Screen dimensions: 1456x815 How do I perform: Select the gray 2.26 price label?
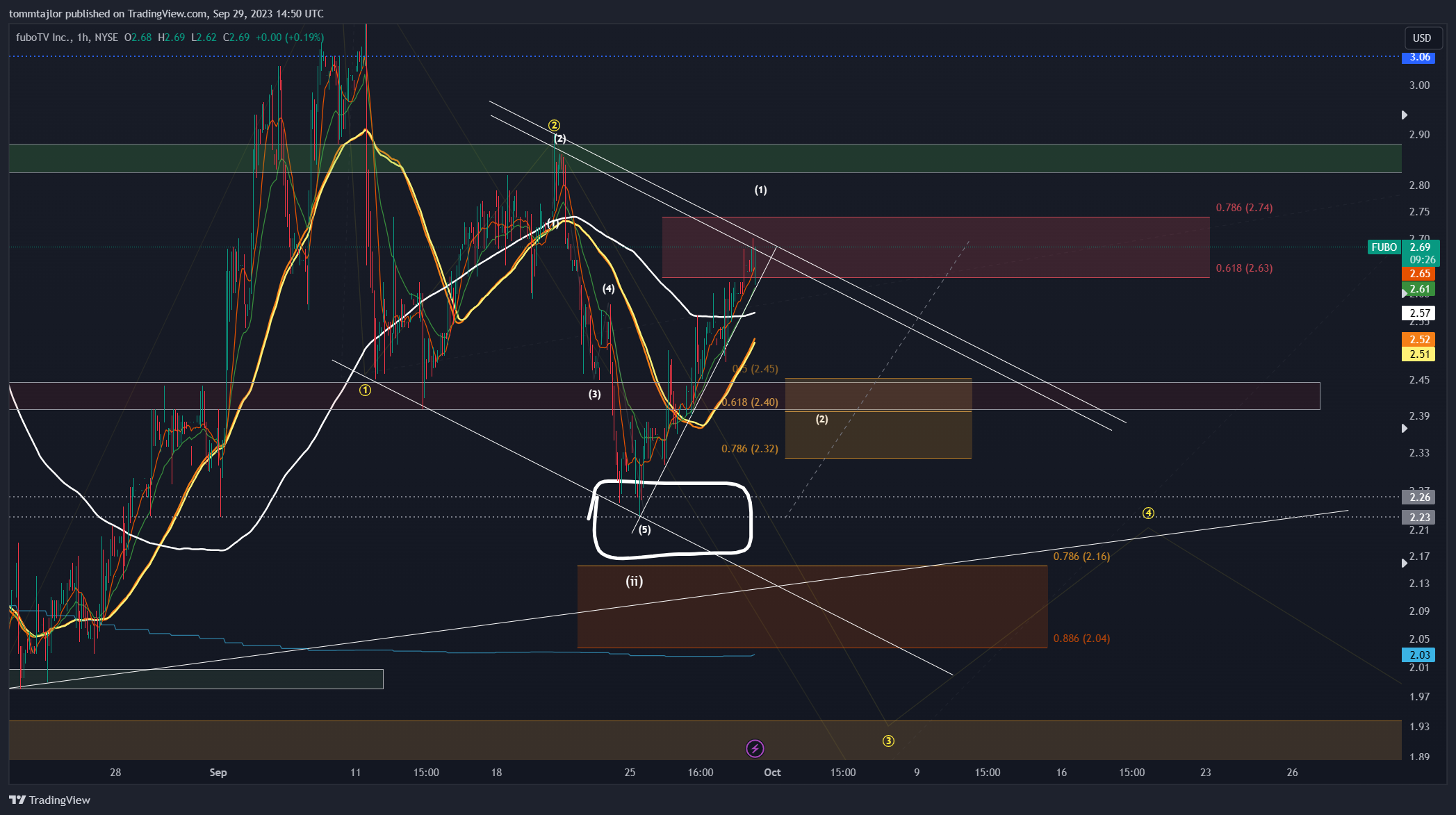click(1418, 497)
